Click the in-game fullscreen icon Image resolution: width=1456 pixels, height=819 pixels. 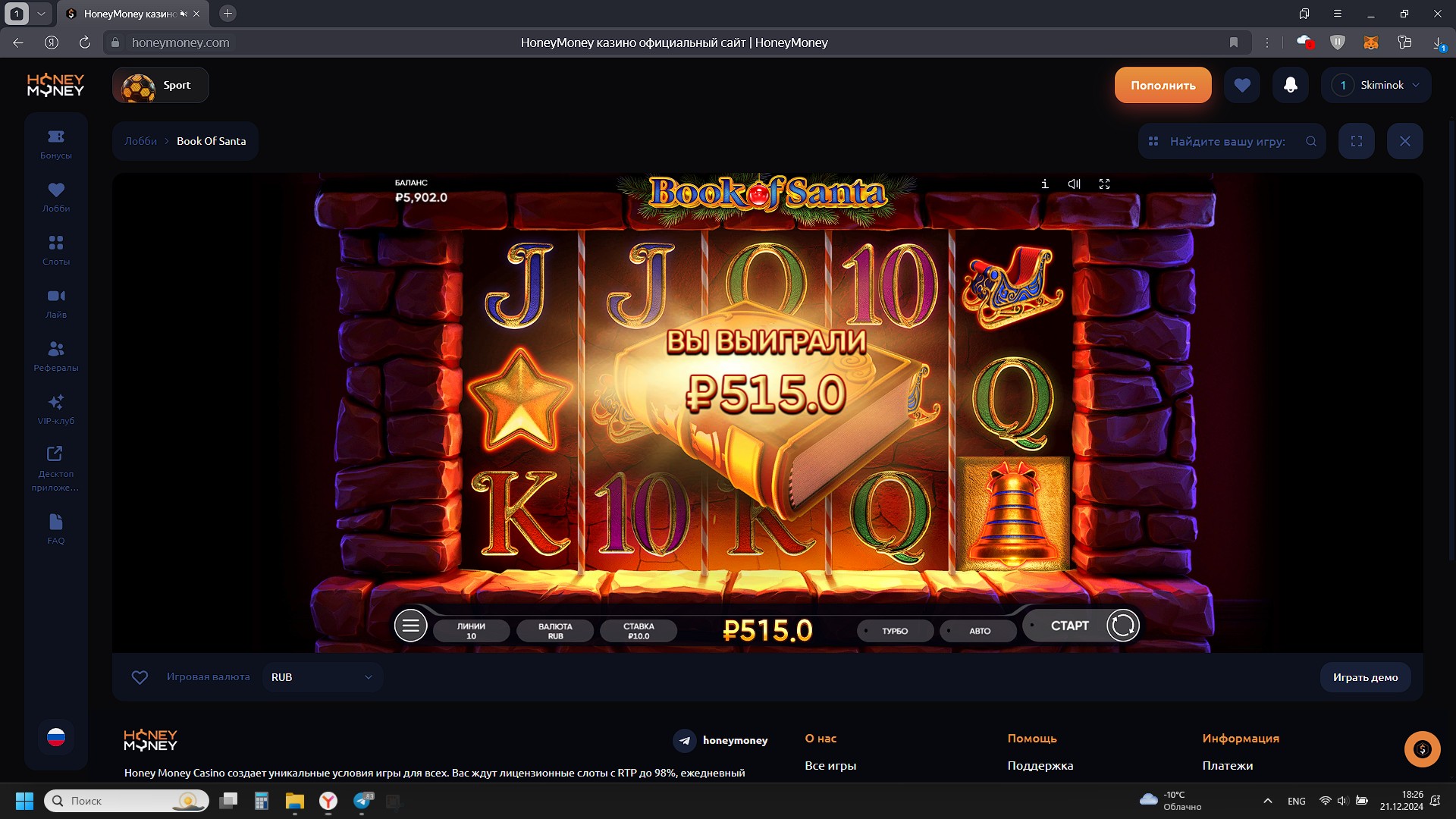(x=1104, y=184)
